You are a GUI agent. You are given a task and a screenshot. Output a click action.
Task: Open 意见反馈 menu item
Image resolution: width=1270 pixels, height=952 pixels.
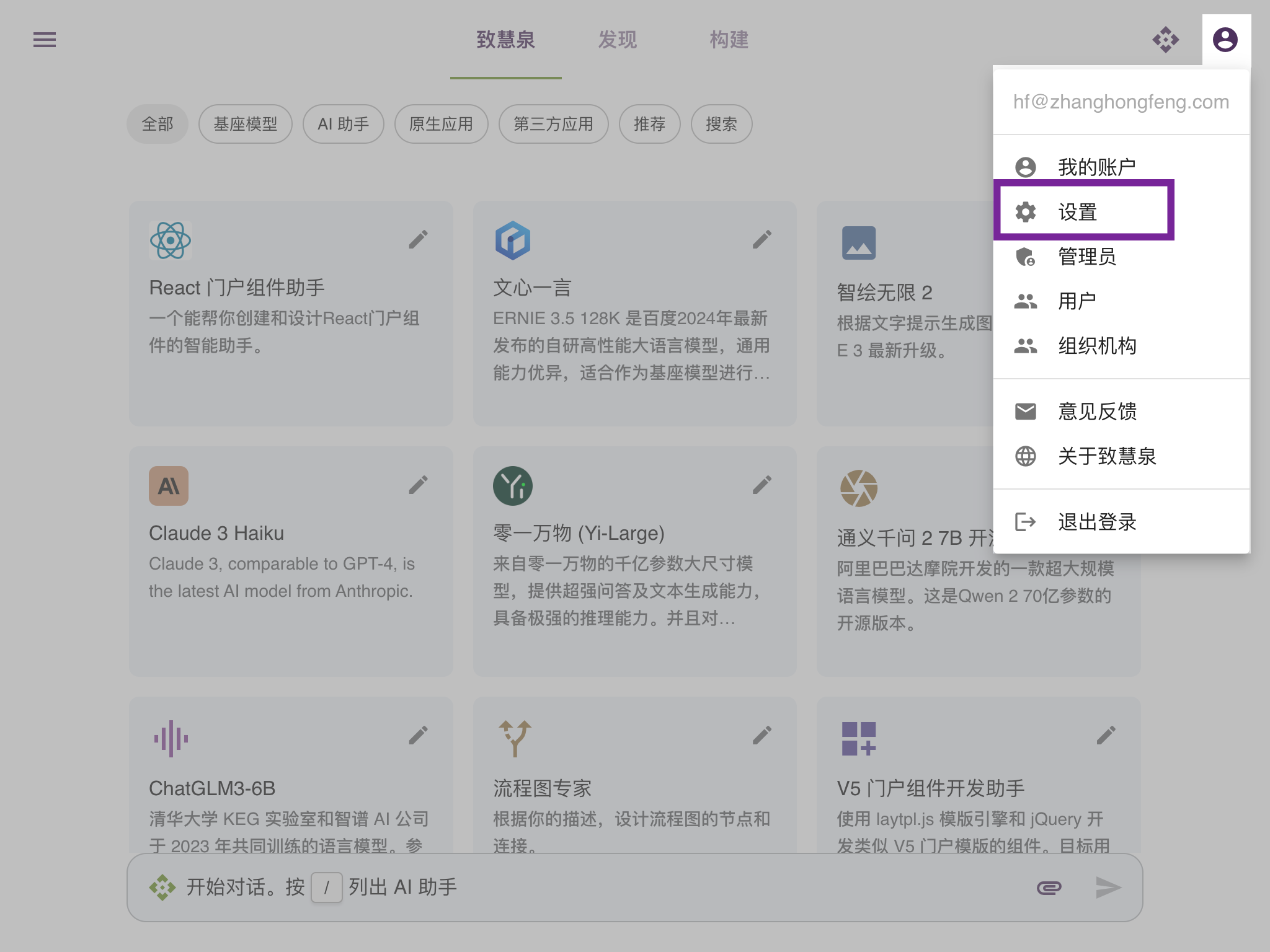coord(1121,412)
